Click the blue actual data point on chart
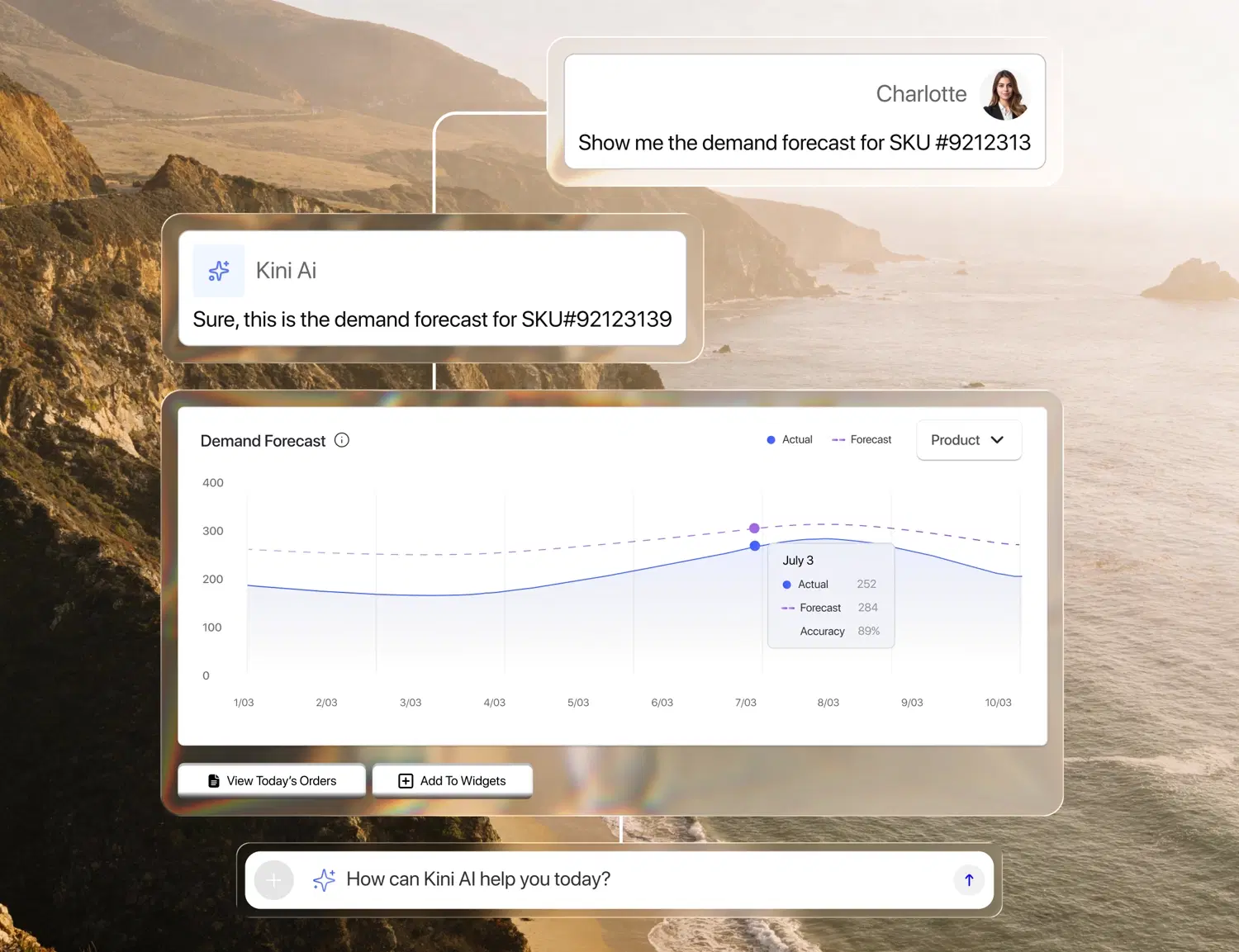Viewport: 1239px width, 952px height. click(755, 546)
